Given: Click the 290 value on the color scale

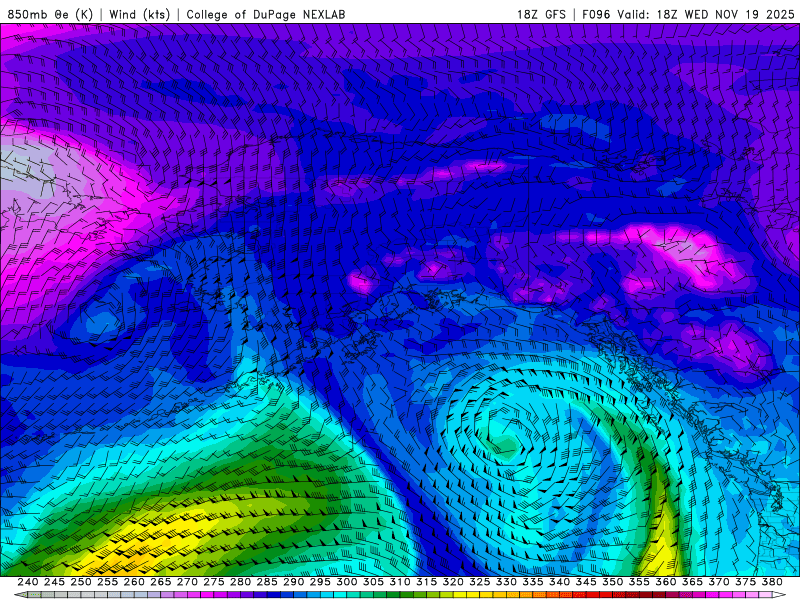Looking at the screenshot, I should pyautogui.click(x=293, y=582).
